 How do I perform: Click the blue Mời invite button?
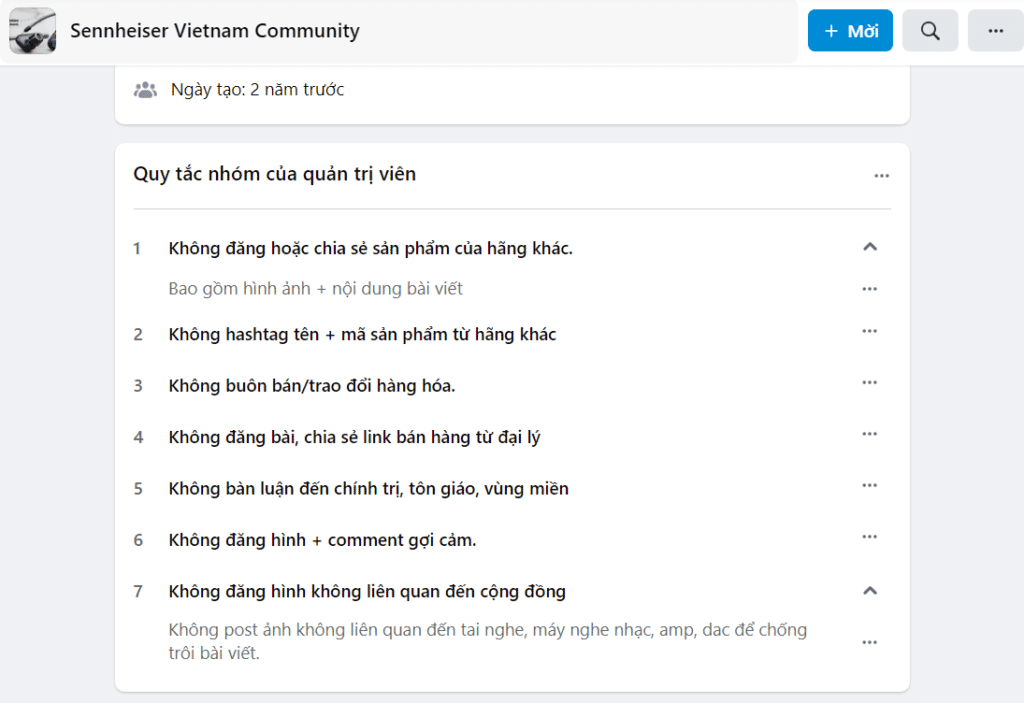click(850, 31)
